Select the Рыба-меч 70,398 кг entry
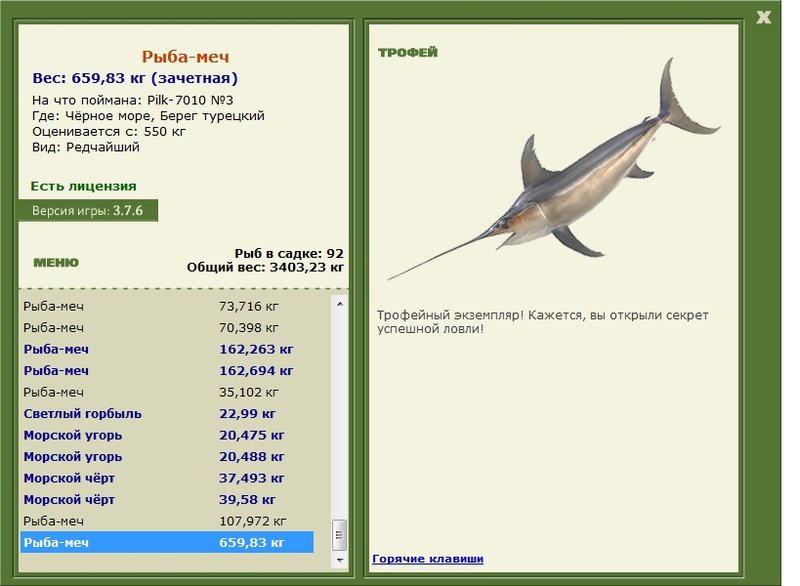The width and height of the screenshot is (800, 586). click(167, 328)
